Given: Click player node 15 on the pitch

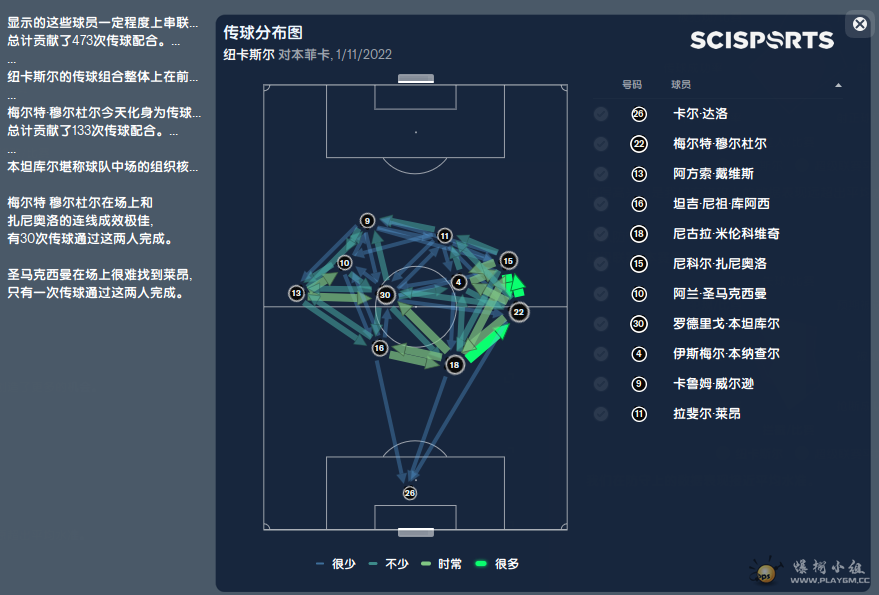Looking at the screenshot, I should 508,261.
